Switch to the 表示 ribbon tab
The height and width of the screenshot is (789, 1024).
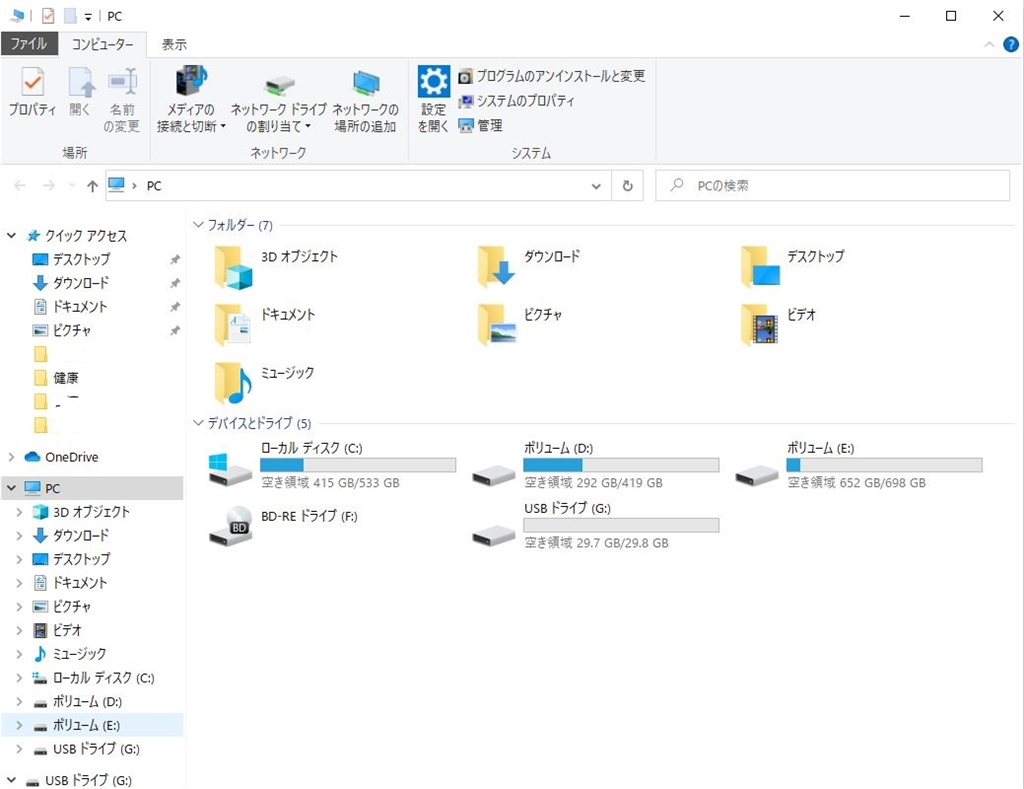(x=174, y=44)
